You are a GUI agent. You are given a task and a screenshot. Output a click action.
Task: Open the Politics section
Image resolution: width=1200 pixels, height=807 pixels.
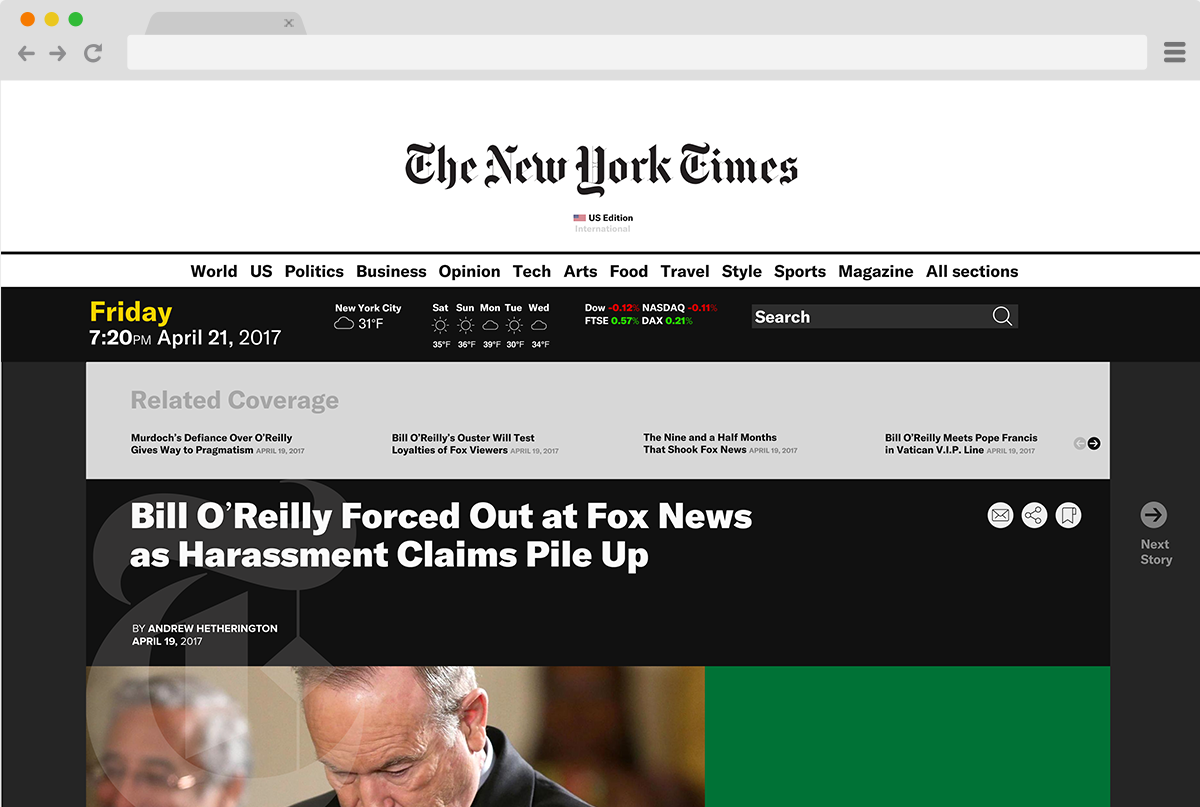pyautogui.click(x=314, y=271)
